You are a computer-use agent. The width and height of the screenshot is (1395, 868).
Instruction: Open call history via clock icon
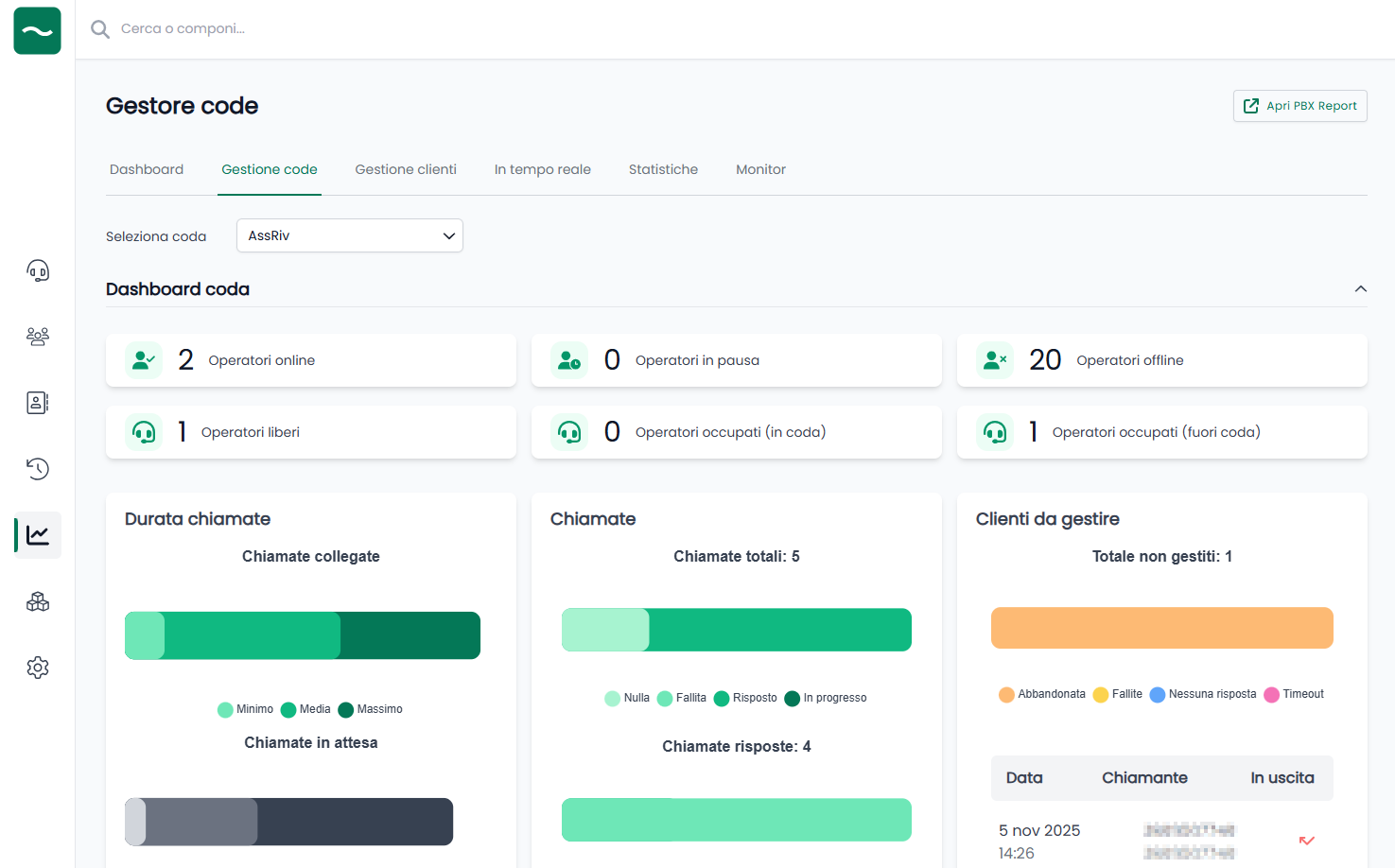click(x=38, y=469)
